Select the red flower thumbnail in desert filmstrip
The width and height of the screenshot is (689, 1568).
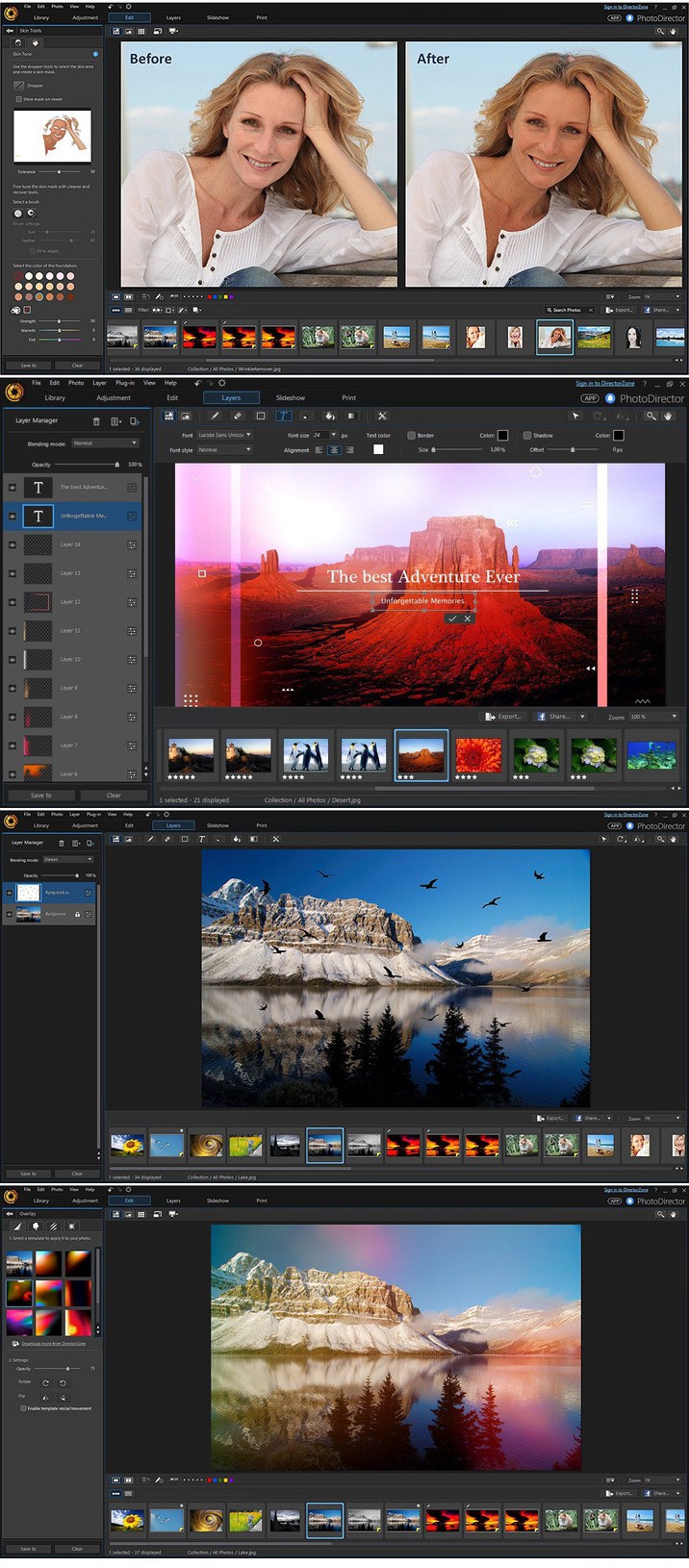(x=479, y=755)
